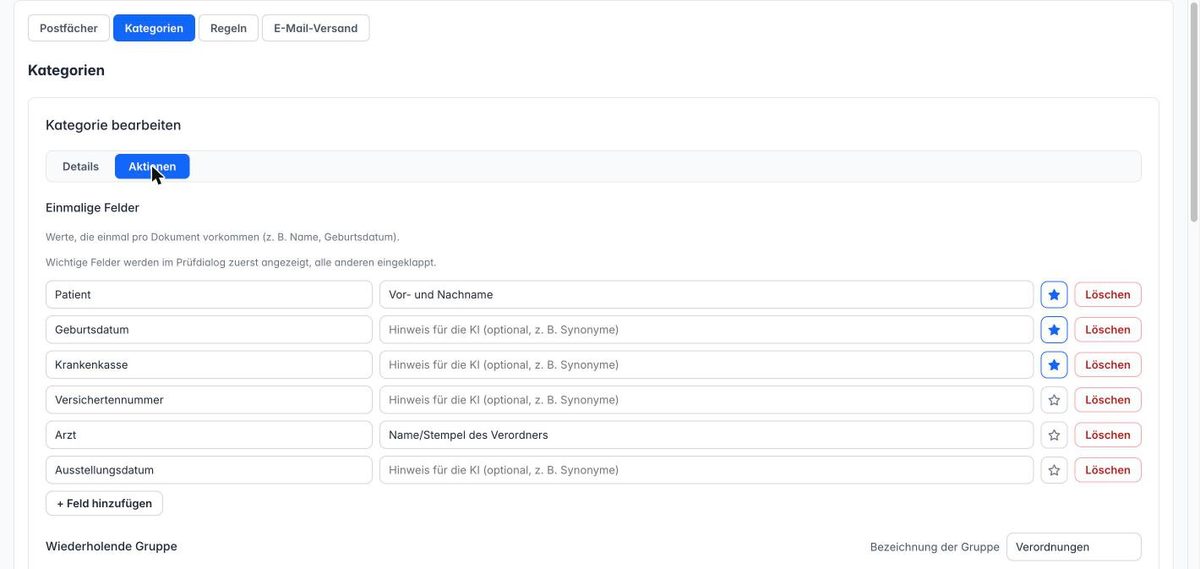Delete the Krankenkasse field row
1200x569 pixels.
coord(1108,365)
